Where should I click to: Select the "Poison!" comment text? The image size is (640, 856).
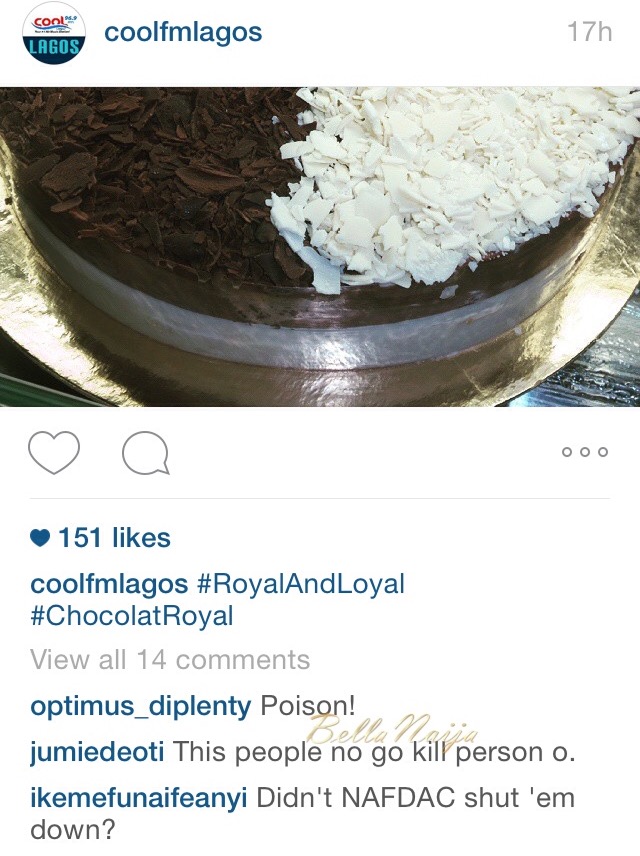coord(308,706)
